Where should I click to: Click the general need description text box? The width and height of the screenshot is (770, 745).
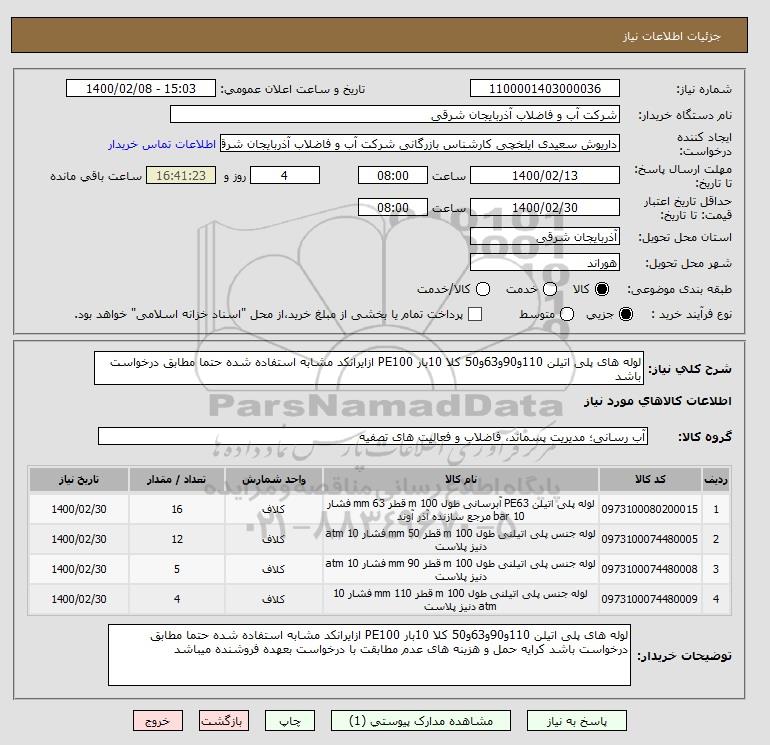(369, 368)
